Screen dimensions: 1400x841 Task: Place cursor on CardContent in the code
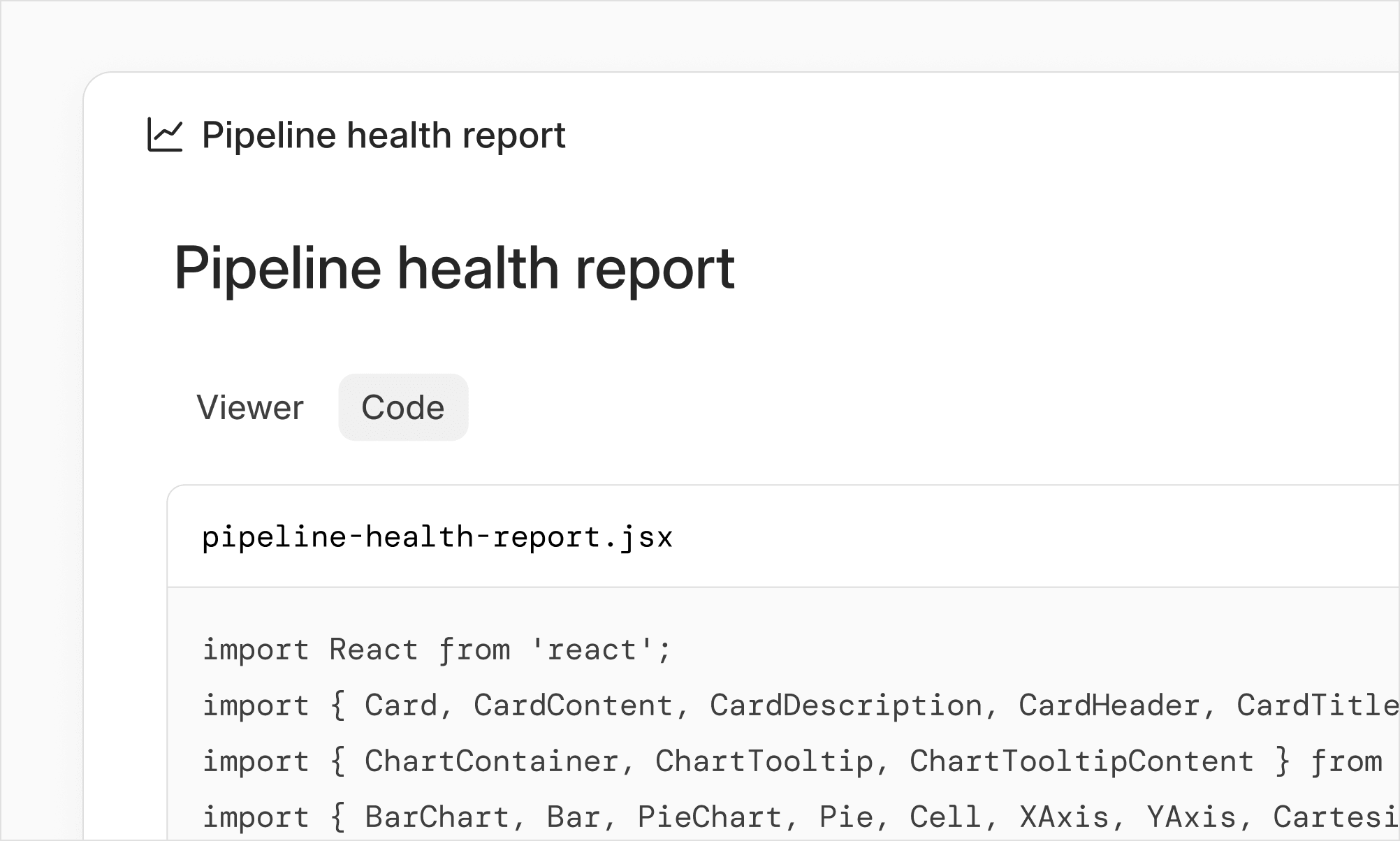pyautogui.click(x=573, y=705)
